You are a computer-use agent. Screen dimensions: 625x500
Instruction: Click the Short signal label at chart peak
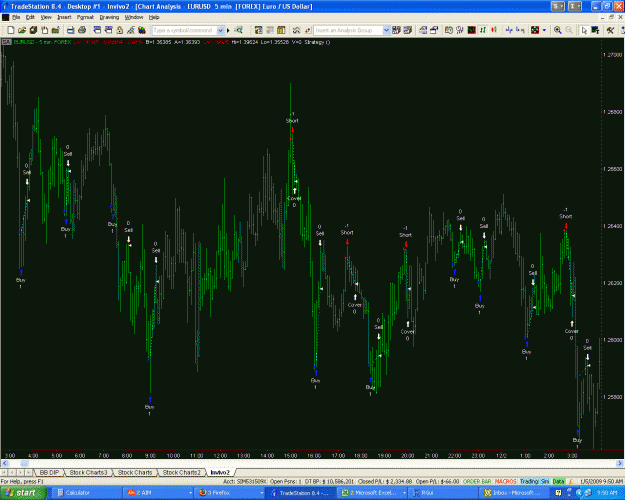click(x=292, y=120)
